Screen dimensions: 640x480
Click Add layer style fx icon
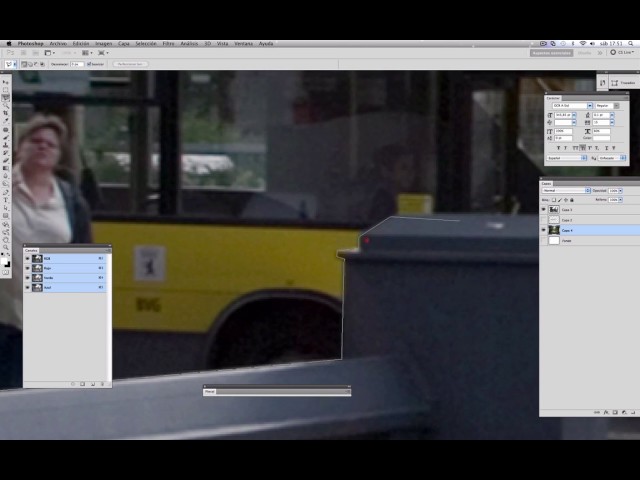pyautogui.click(x=606, y=412)
